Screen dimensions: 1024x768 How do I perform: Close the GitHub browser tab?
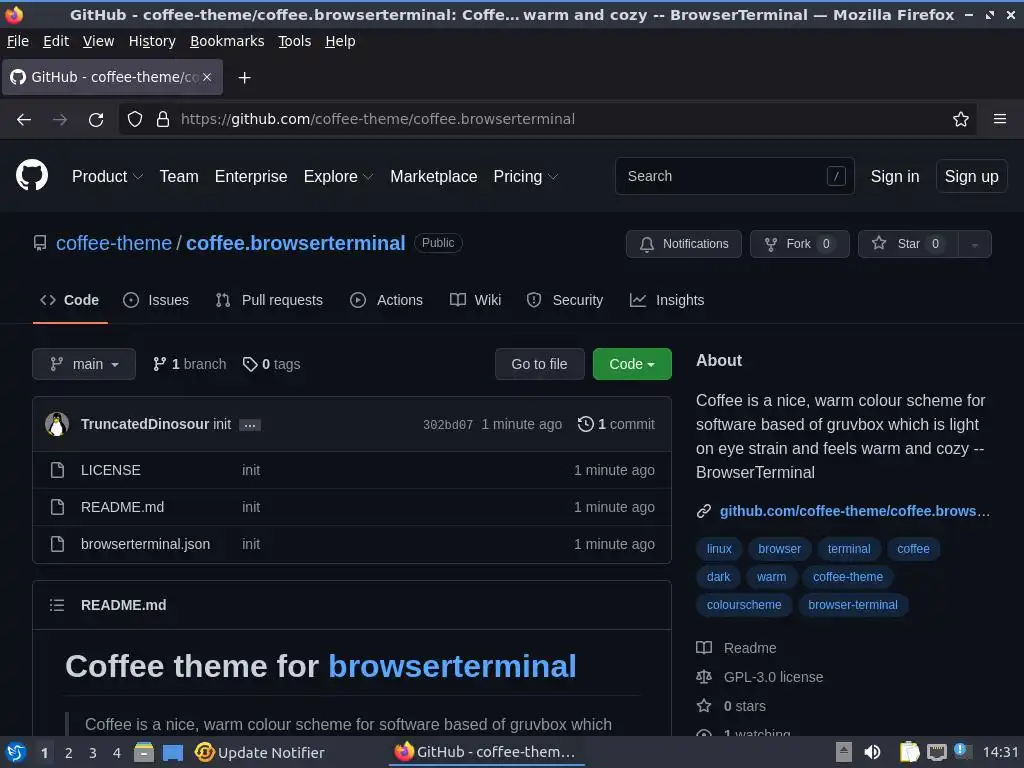[x=206, y=77]
